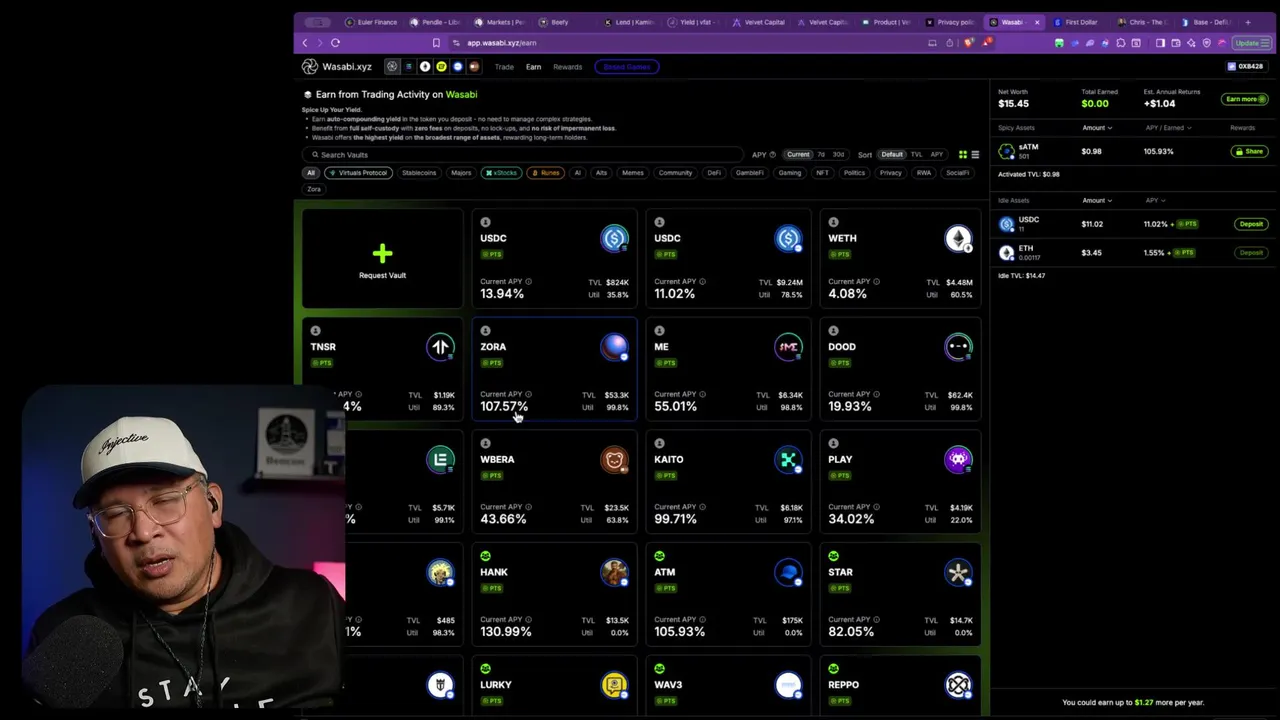This screenshot has width=1280, height=720.
Task: Sort vaults by Default
Action: [x=892, y=155]
